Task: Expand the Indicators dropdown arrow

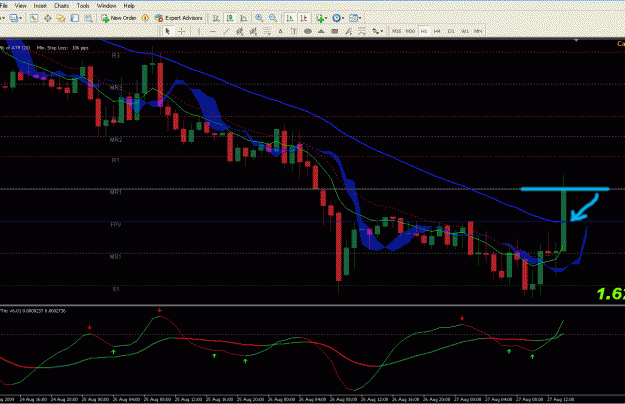Action: click(x=326, y=18)
